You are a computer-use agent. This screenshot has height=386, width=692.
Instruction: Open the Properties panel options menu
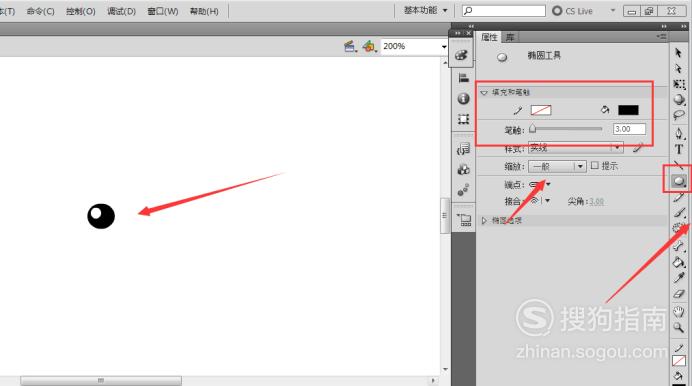tap(661, 37)
